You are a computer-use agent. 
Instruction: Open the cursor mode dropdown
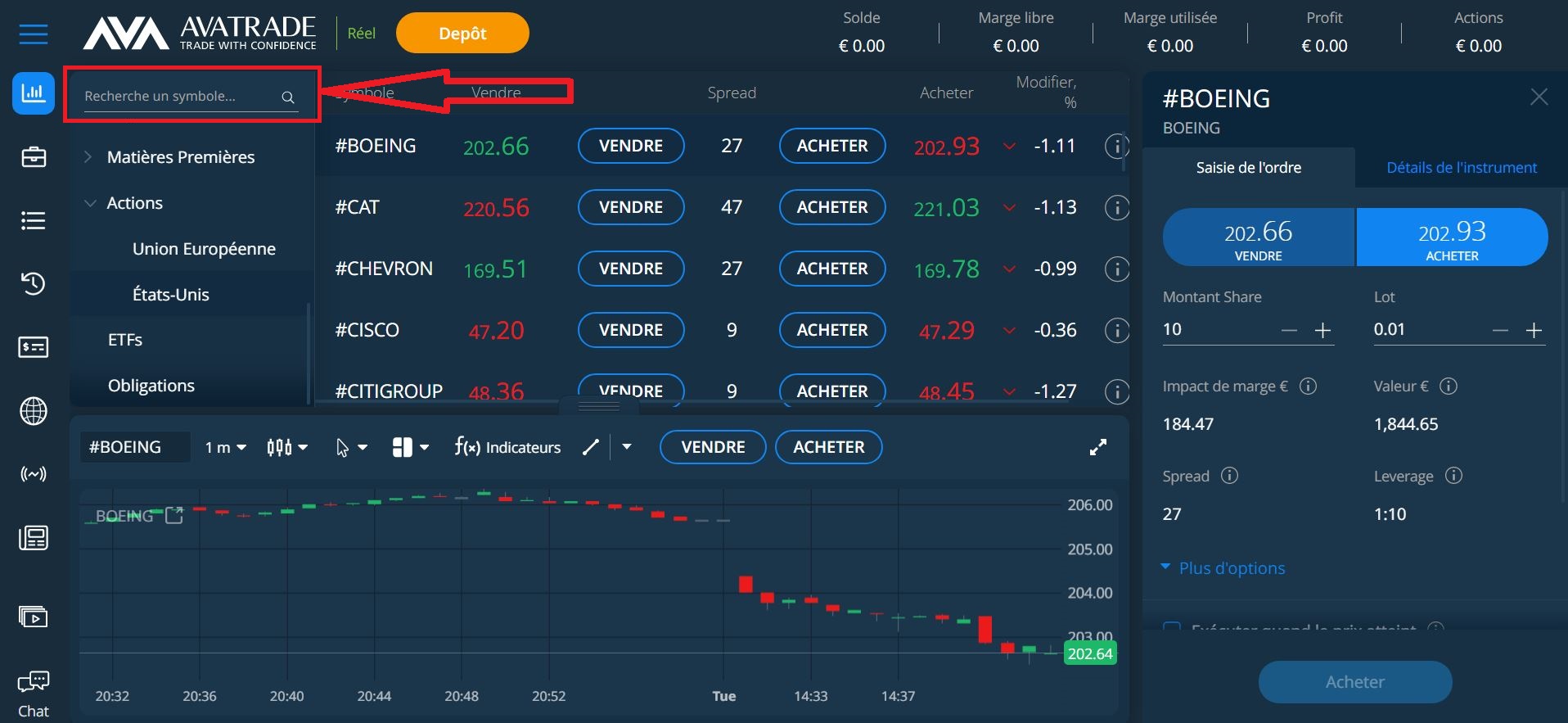point(352,447)
